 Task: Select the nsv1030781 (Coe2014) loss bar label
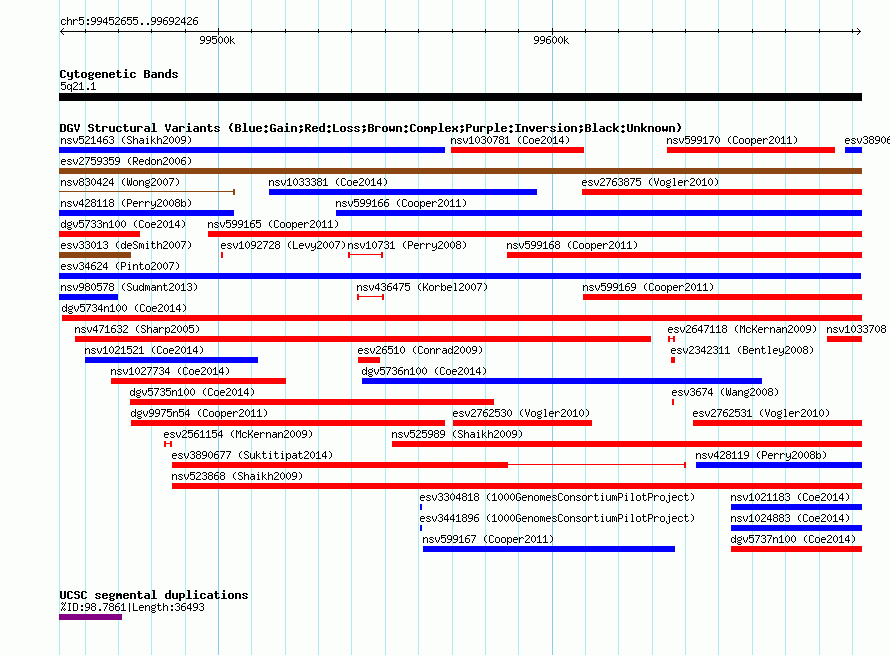[x=510, y=140]
